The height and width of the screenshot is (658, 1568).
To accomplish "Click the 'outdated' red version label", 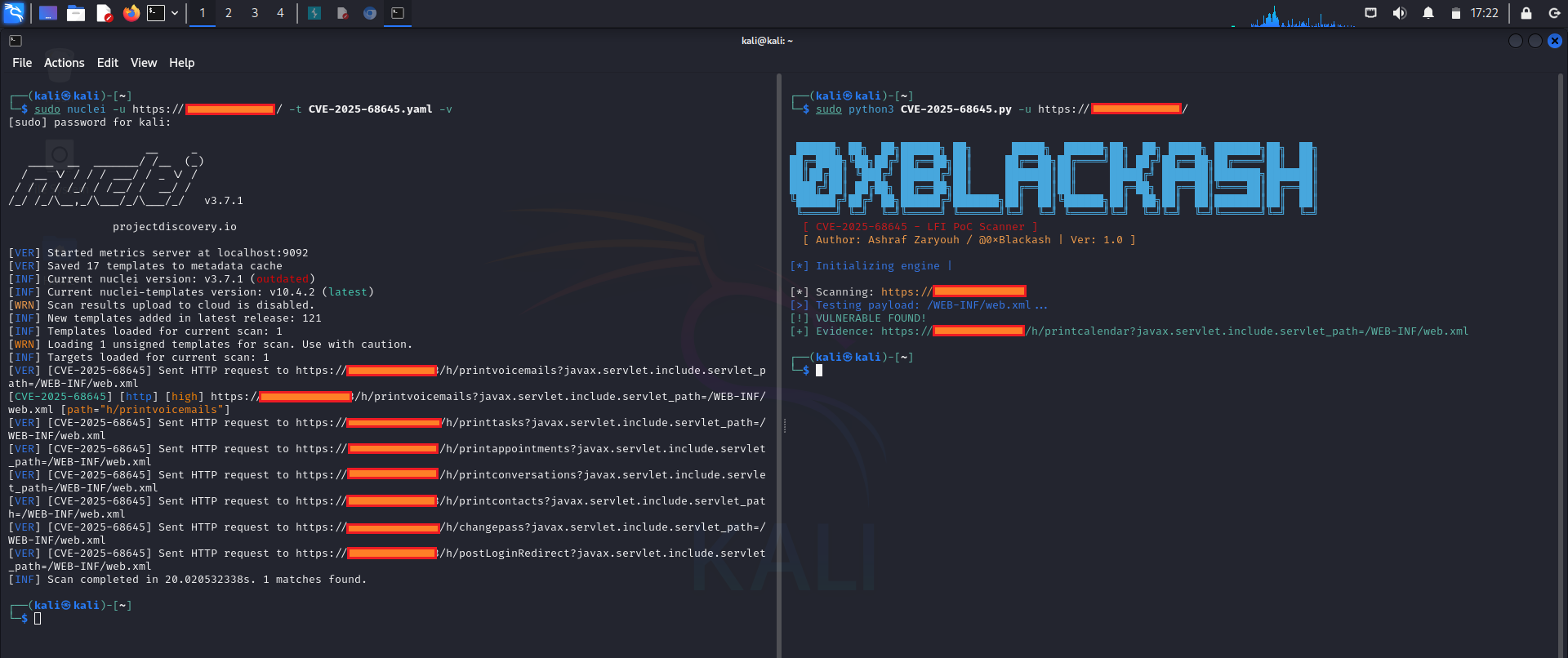I will tap(283, 279).
